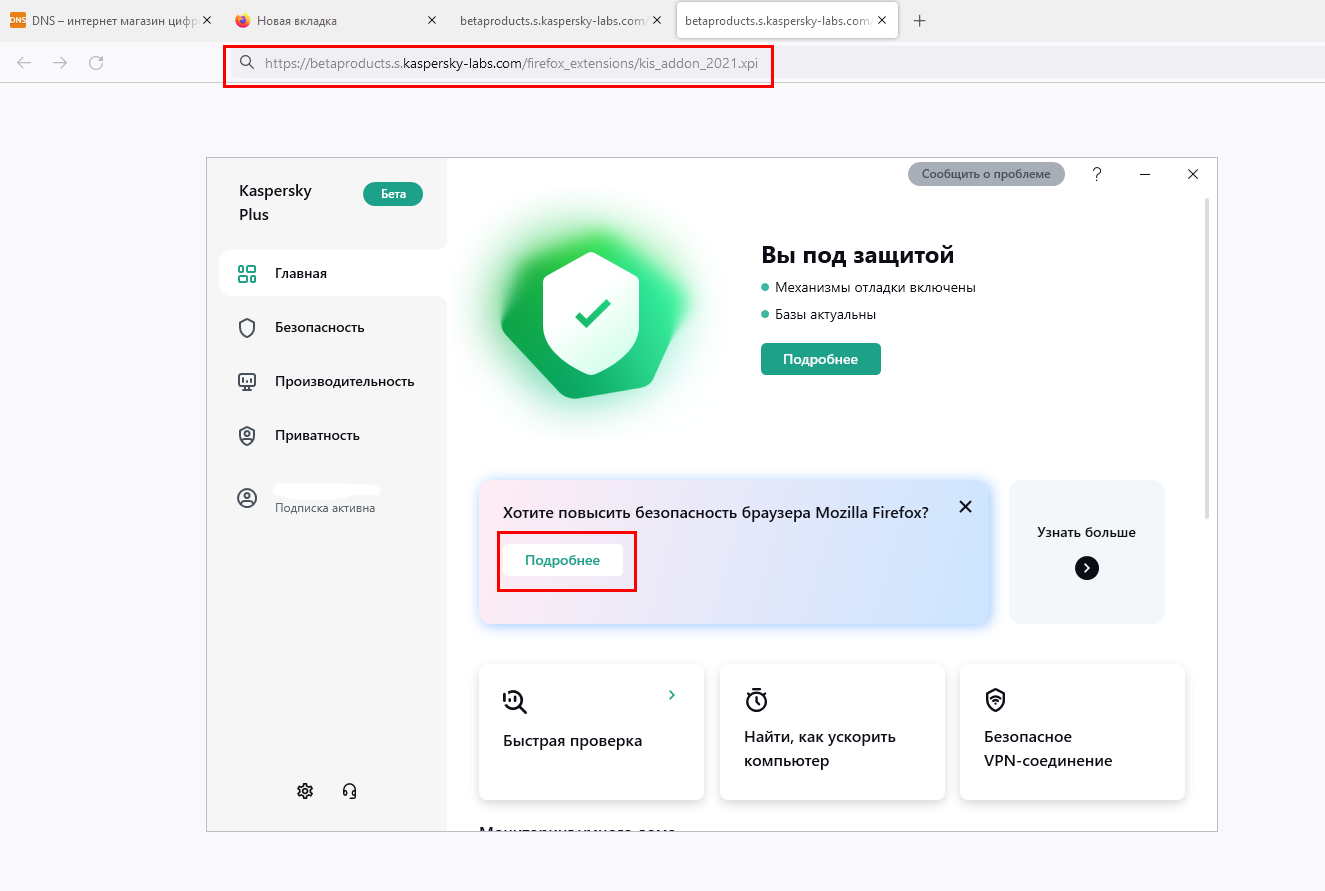Click the account profile icon
The width and height of the screenshot is (1325, 891).
[247, 498]
